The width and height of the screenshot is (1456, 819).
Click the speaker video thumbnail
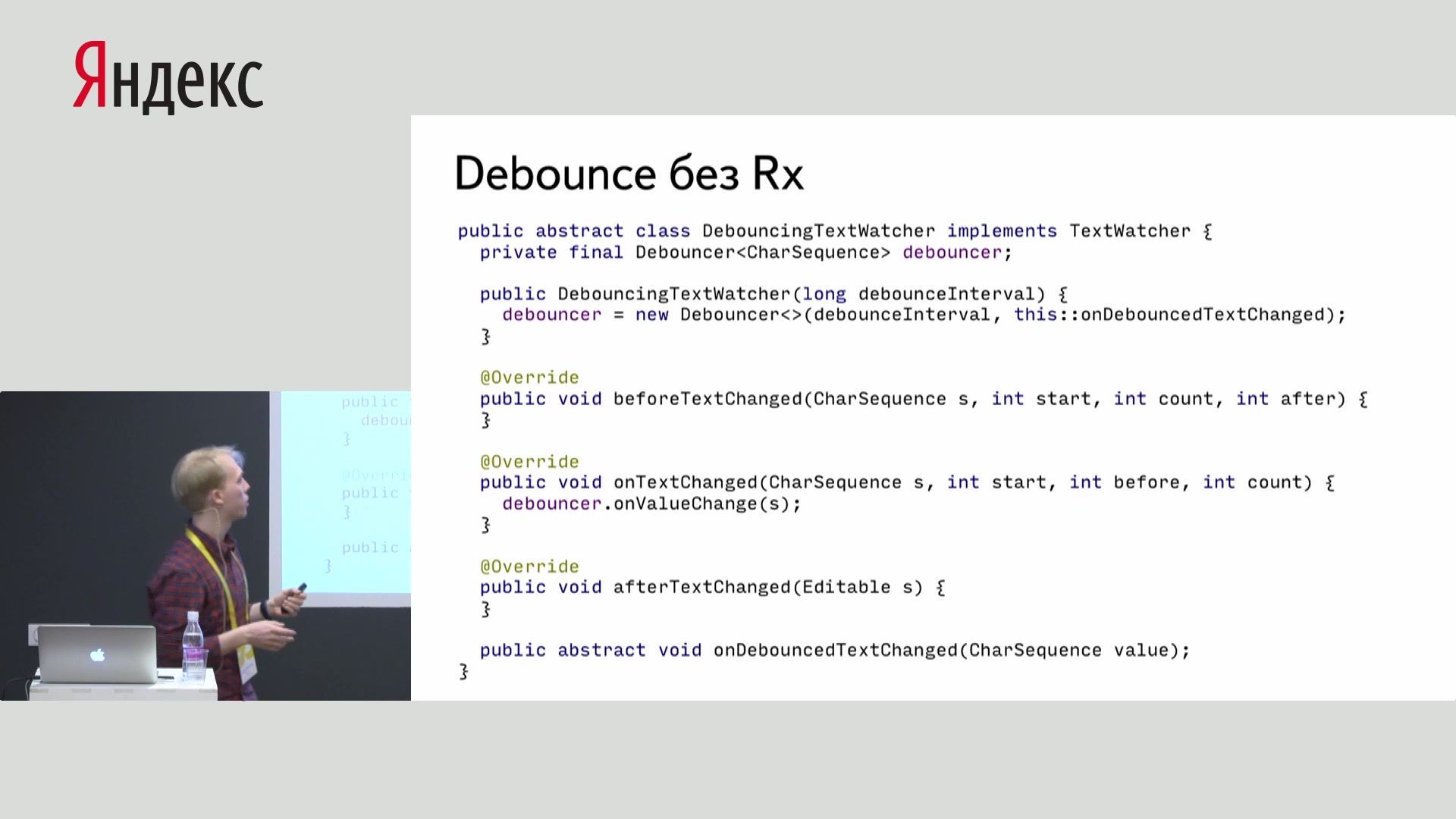[205, 545]
